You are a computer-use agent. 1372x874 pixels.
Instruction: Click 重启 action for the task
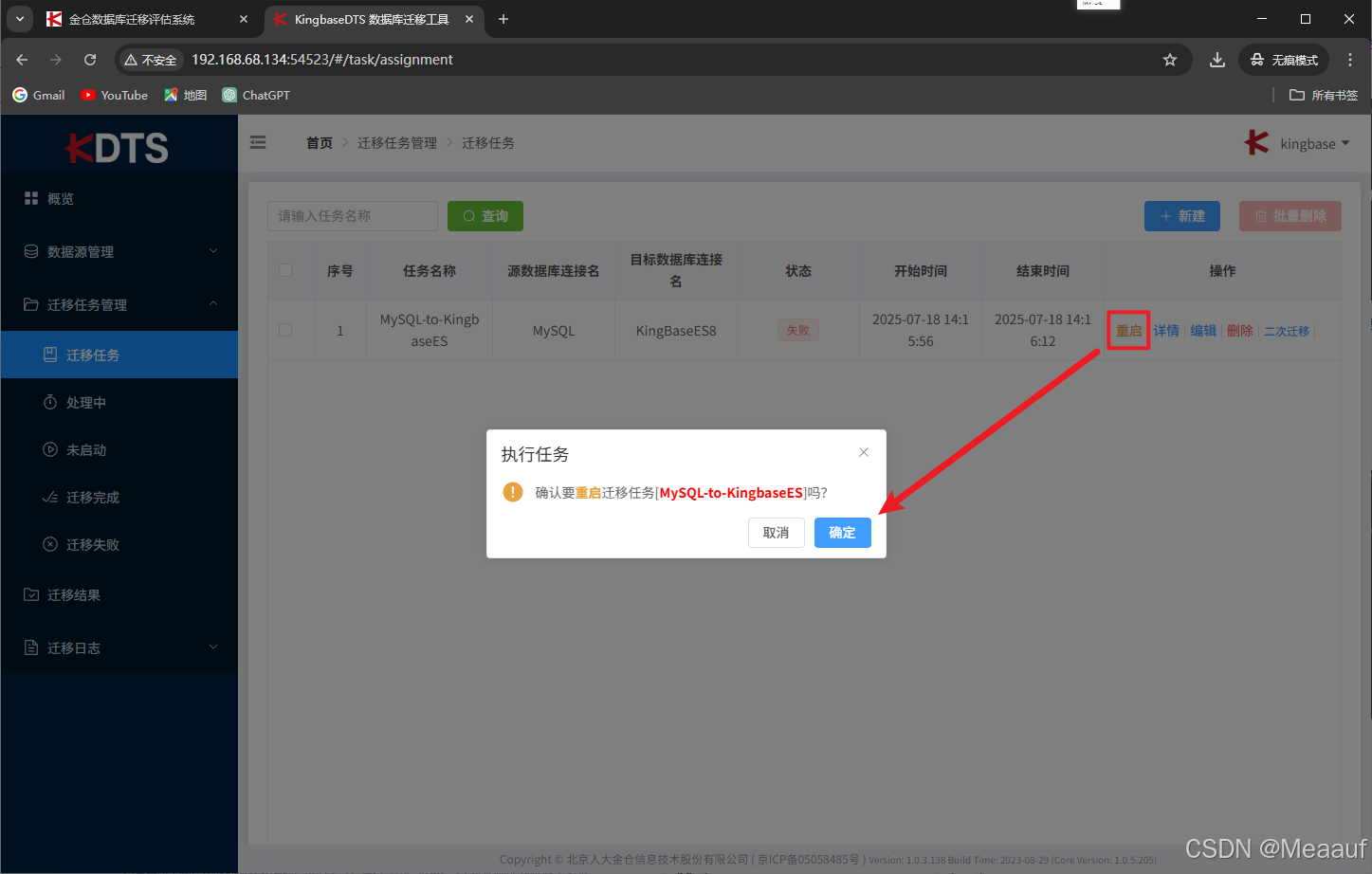pyautogui.click(x=1128, y=331)
